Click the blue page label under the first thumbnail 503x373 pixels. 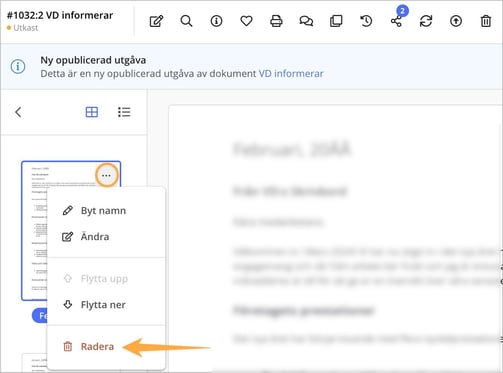[x=40, y=315]
